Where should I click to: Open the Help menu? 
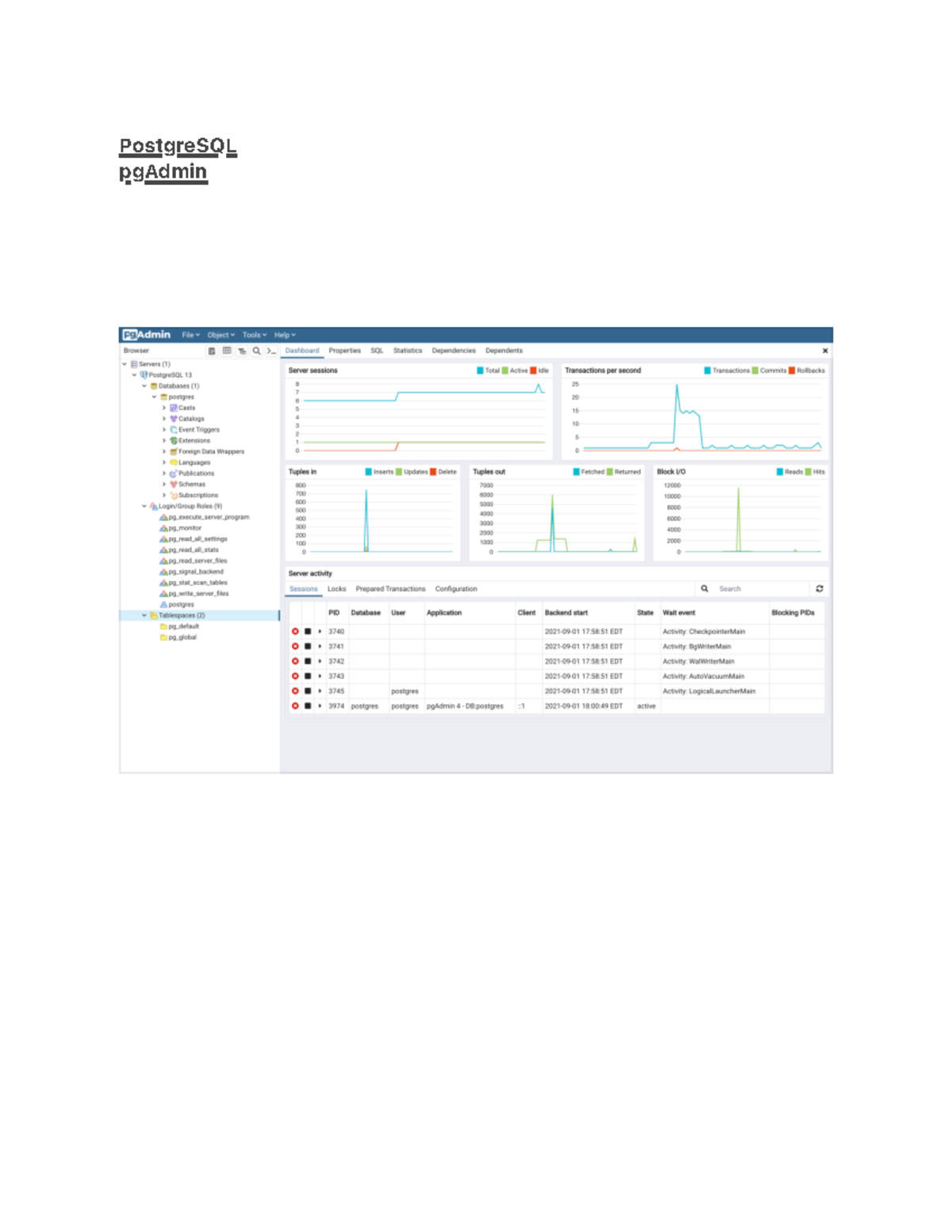pyautogui.click(x=285, y=335)
